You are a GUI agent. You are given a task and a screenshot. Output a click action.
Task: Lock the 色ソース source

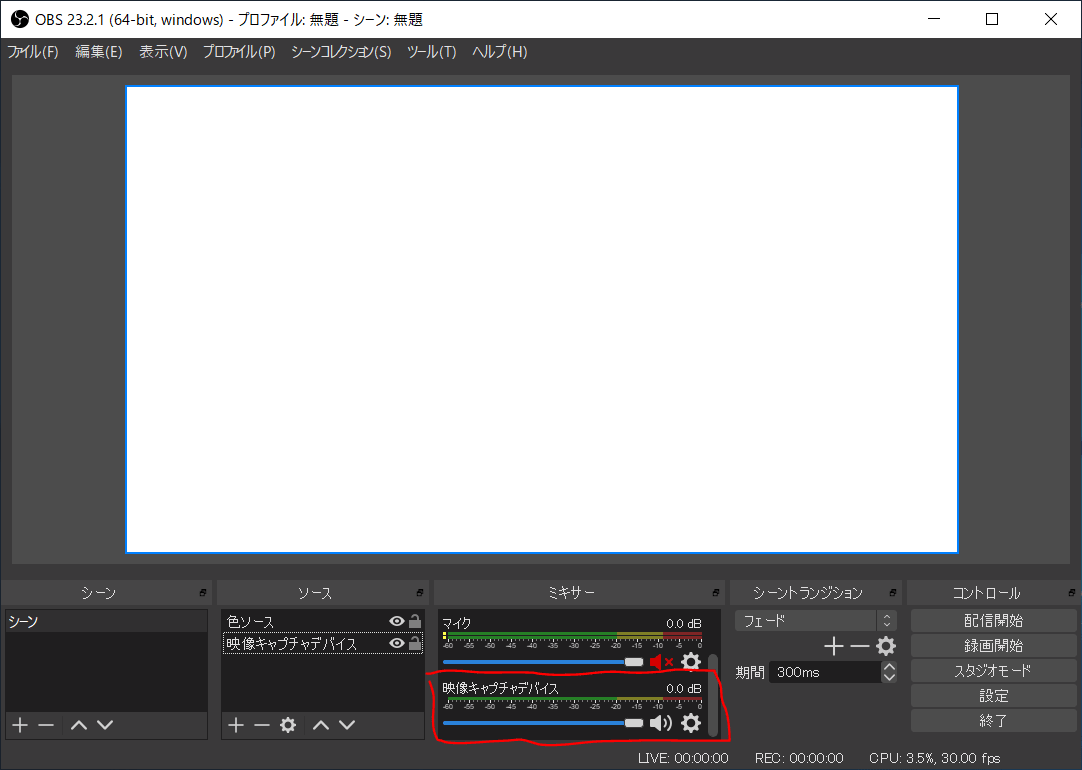[415, 621]
